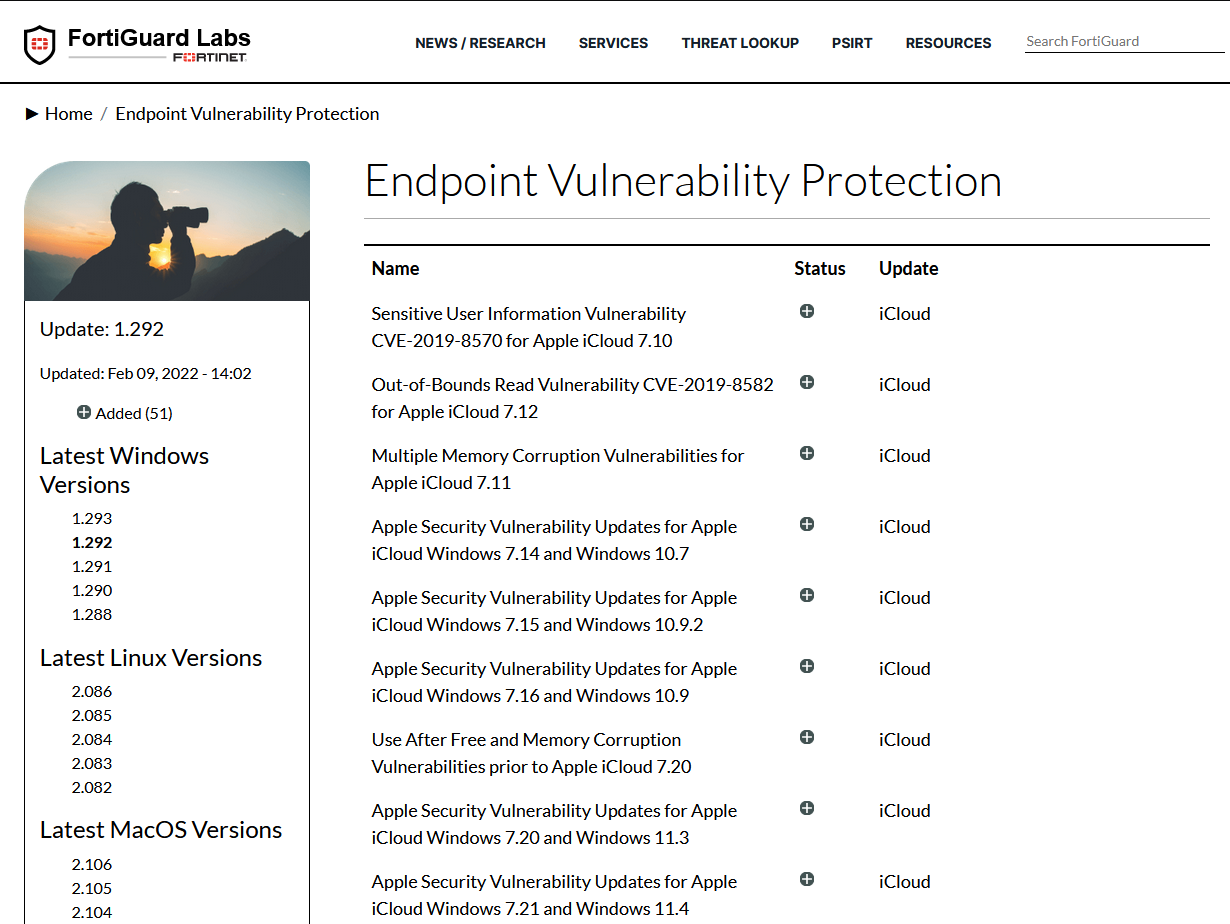
Task: Click the plus status icon for Apple iCloud 7.11 vulnerabilities
Action: (806, 453)
